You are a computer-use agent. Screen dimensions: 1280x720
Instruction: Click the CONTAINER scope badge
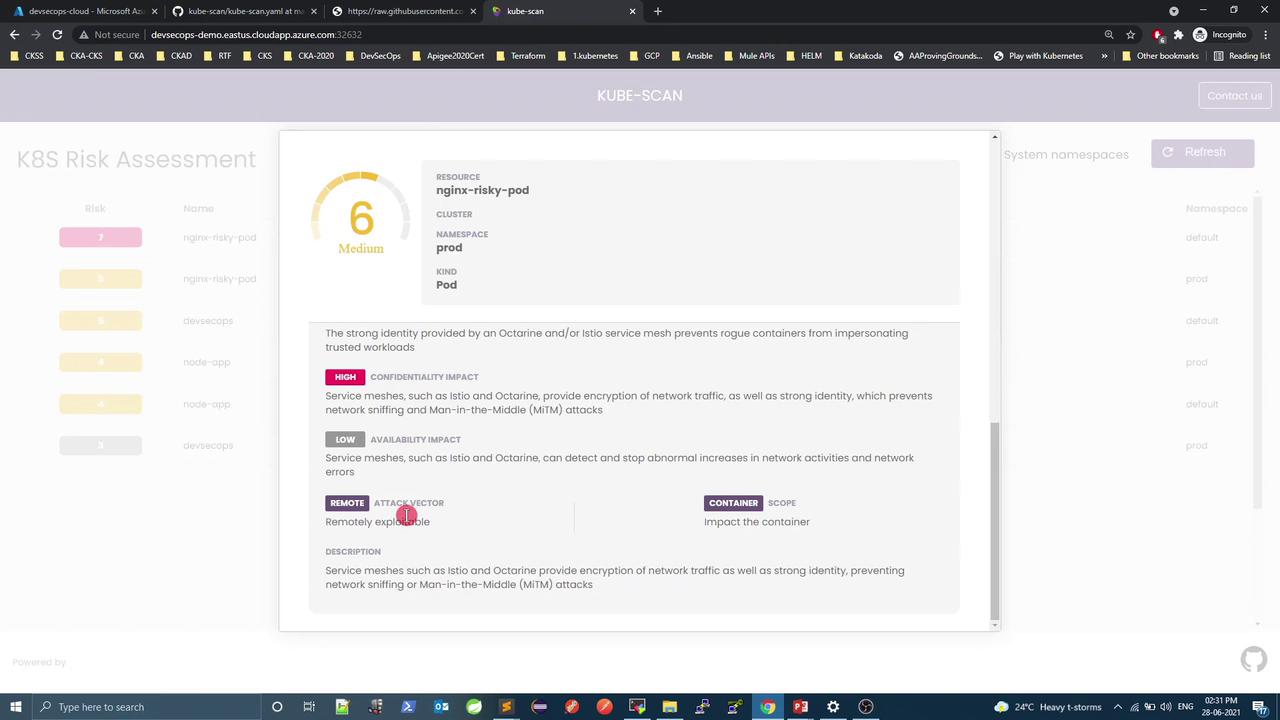pyautogui.click(x=733, y=503)
